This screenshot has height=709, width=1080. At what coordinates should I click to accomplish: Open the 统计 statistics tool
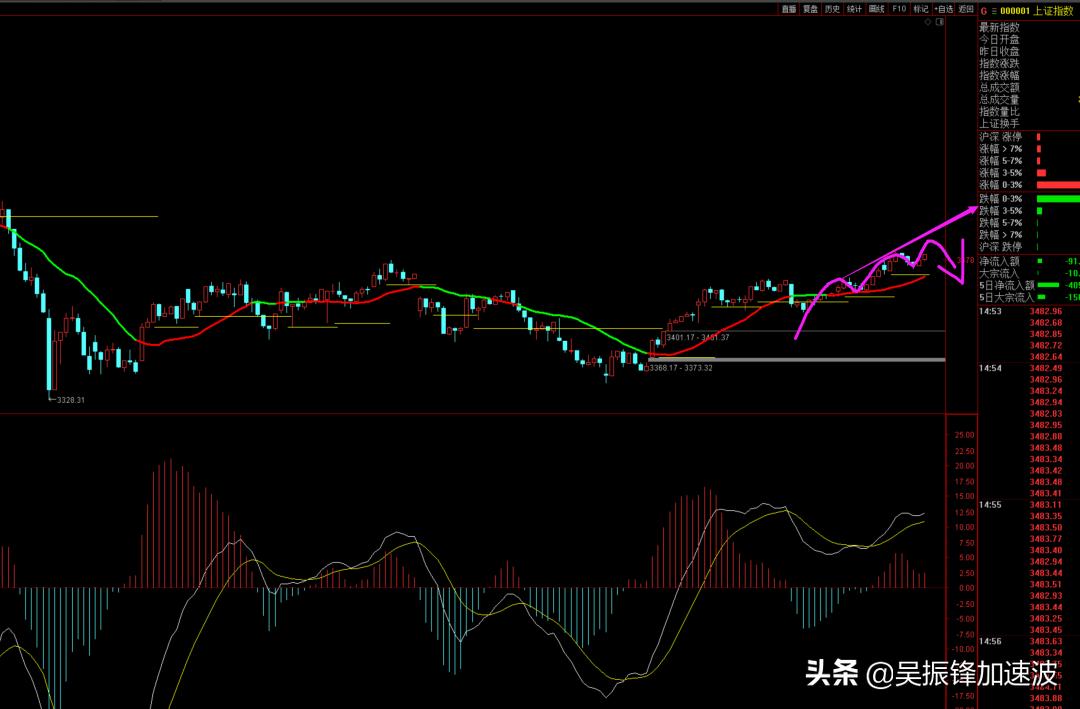(x=852, y=9)
